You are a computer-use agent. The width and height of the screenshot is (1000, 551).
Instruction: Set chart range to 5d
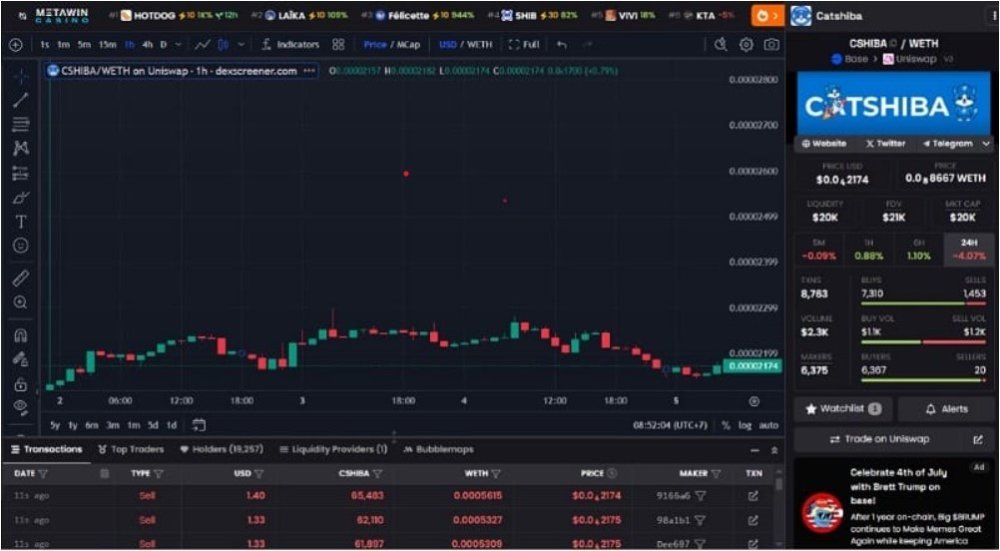[x=153, y=425]
